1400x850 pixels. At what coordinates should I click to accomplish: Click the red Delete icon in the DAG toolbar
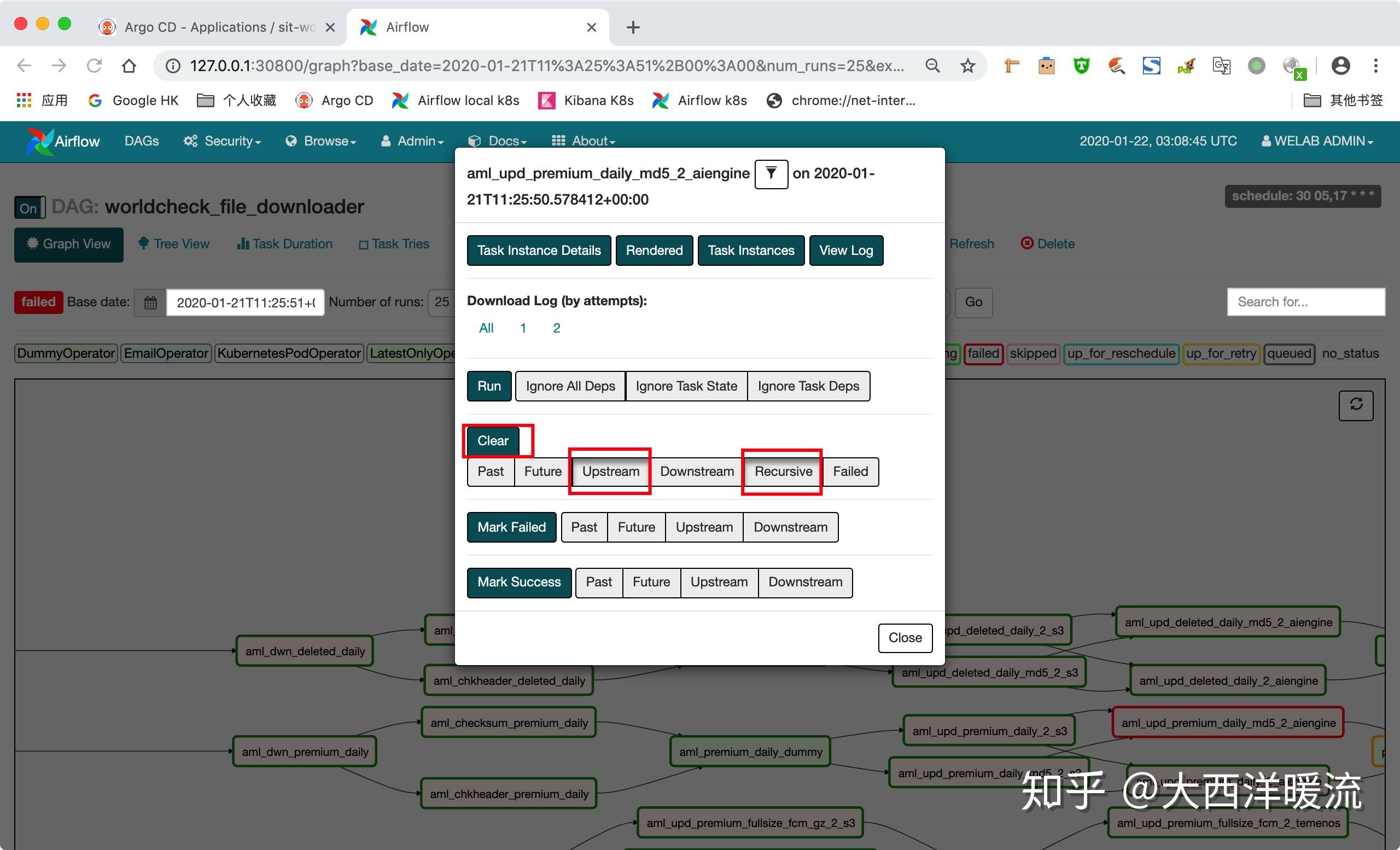click(x=1027, y=243)
